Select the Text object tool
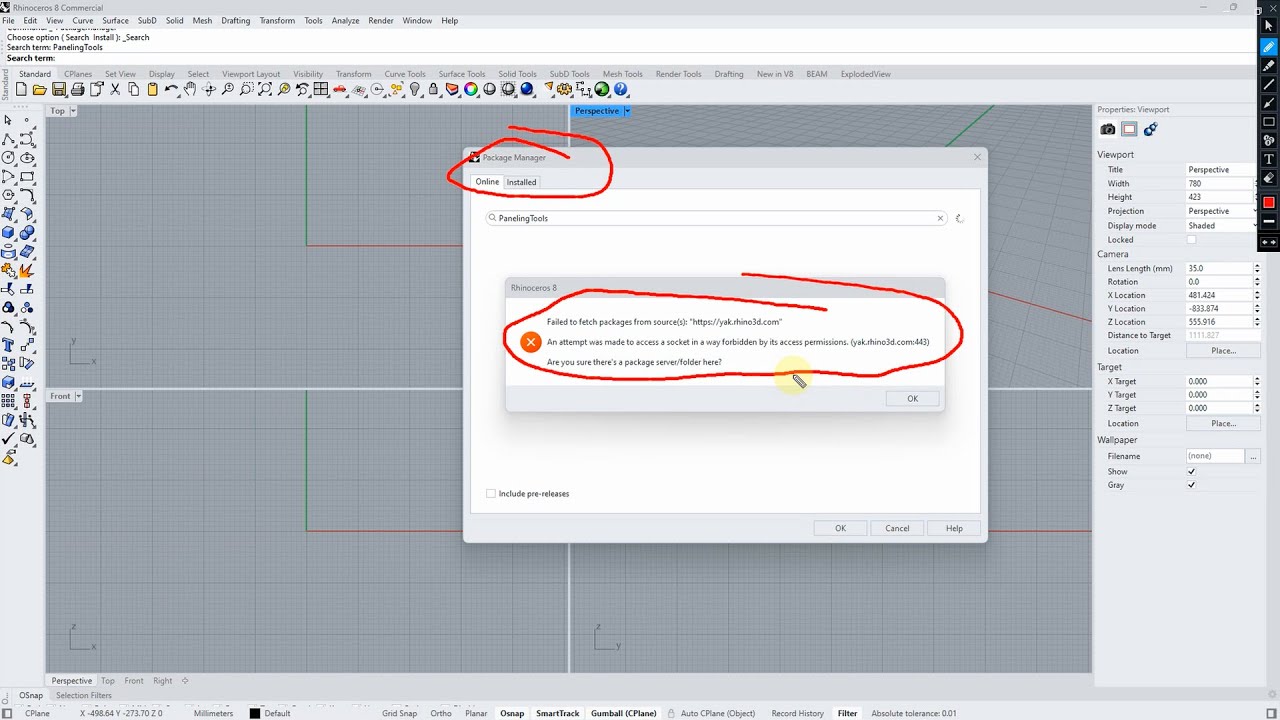The image size is (1280, 720). point(9,345)
